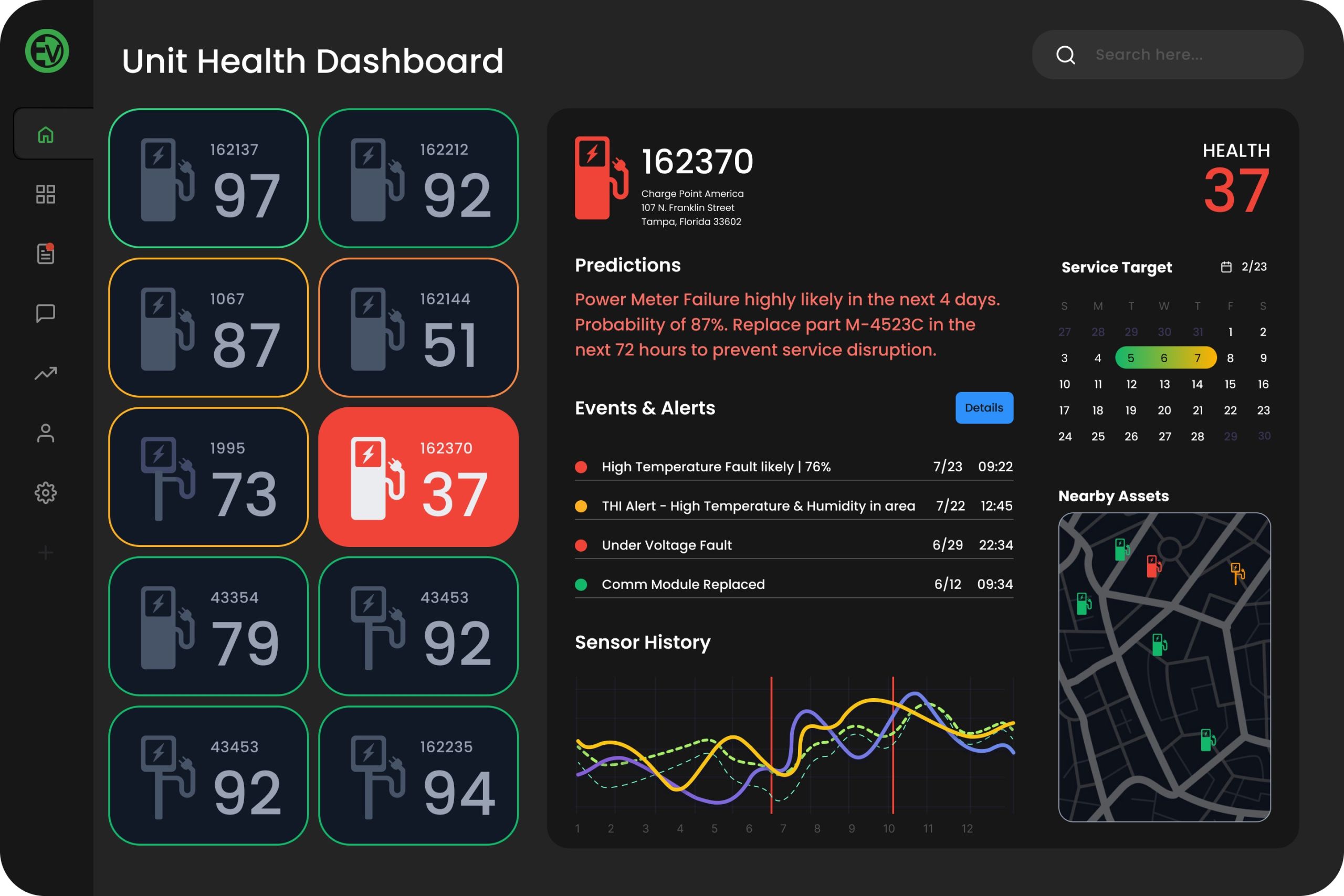The image size is (1344, 896).
Task: Select calendar day 28 in last row
Action: [x=1197, y=437]
